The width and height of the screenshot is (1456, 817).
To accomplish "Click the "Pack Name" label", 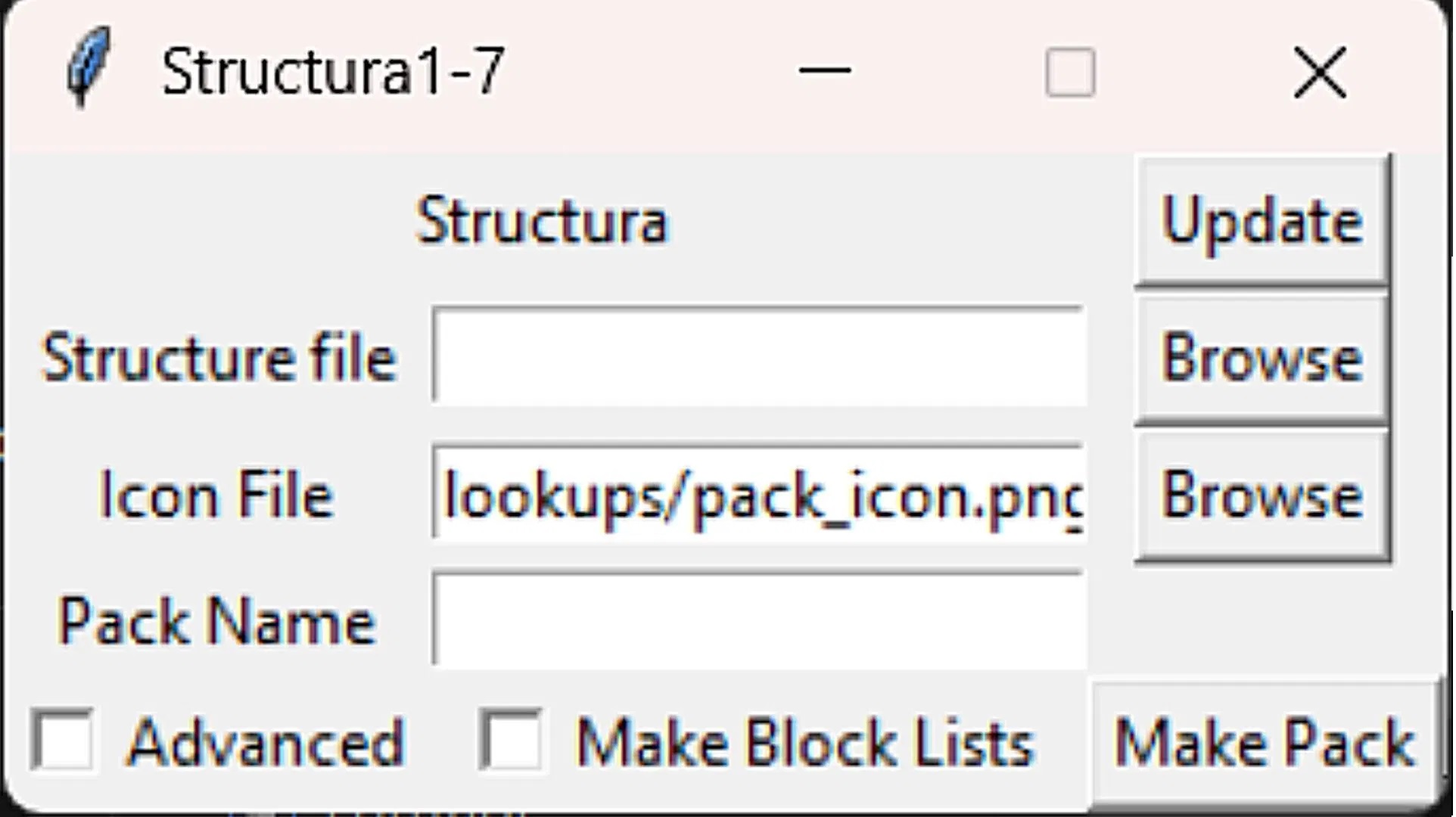I will pos(216,622).
